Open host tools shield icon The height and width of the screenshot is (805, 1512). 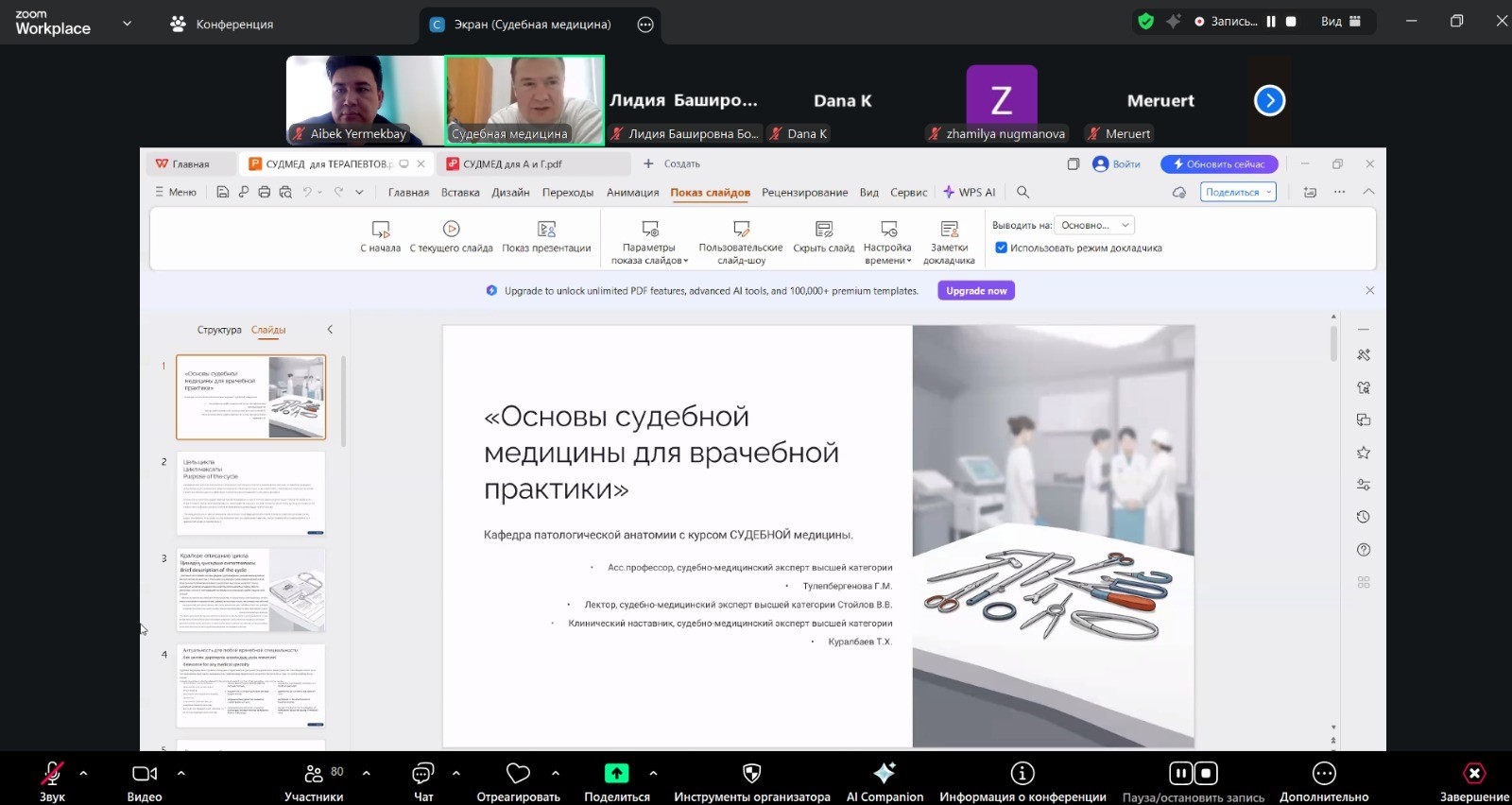click(x=751, y=774)
